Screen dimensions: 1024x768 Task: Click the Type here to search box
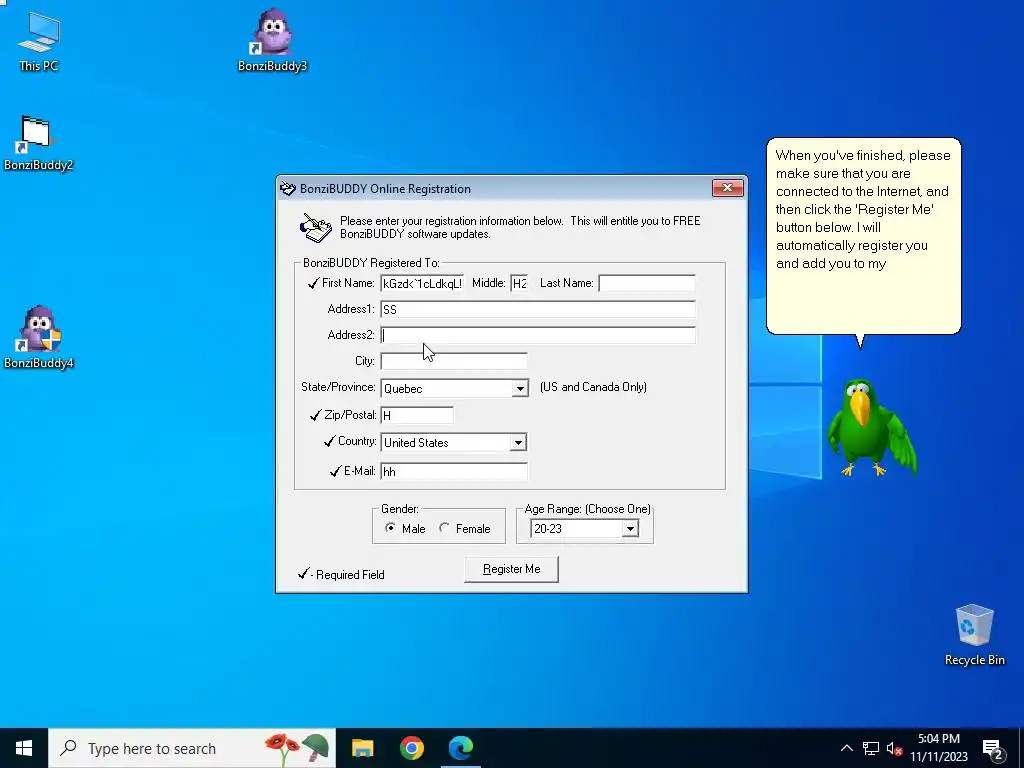(x=192, y=748)
